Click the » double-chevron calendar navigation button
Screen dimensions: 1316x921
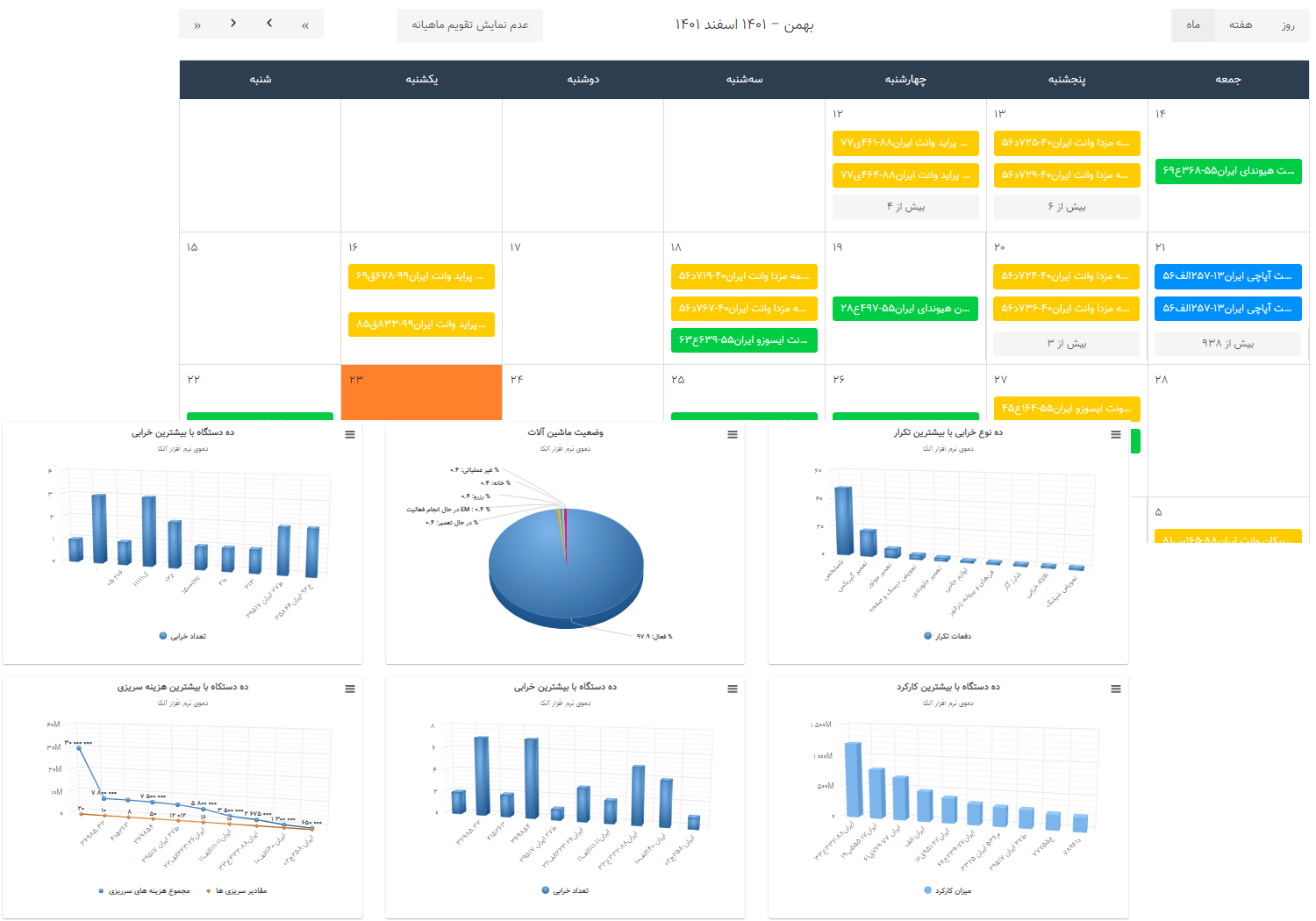pyautogui.click(x=197, y=25)
